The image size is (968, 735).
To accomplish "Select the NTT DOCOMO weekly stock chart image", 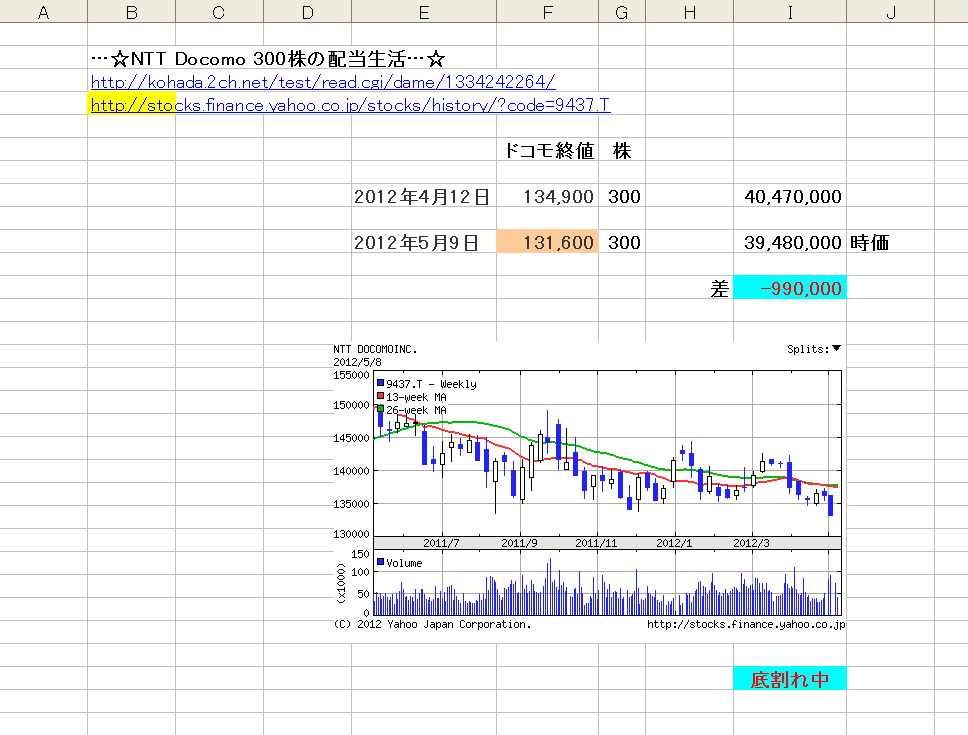I will (588, 486).
